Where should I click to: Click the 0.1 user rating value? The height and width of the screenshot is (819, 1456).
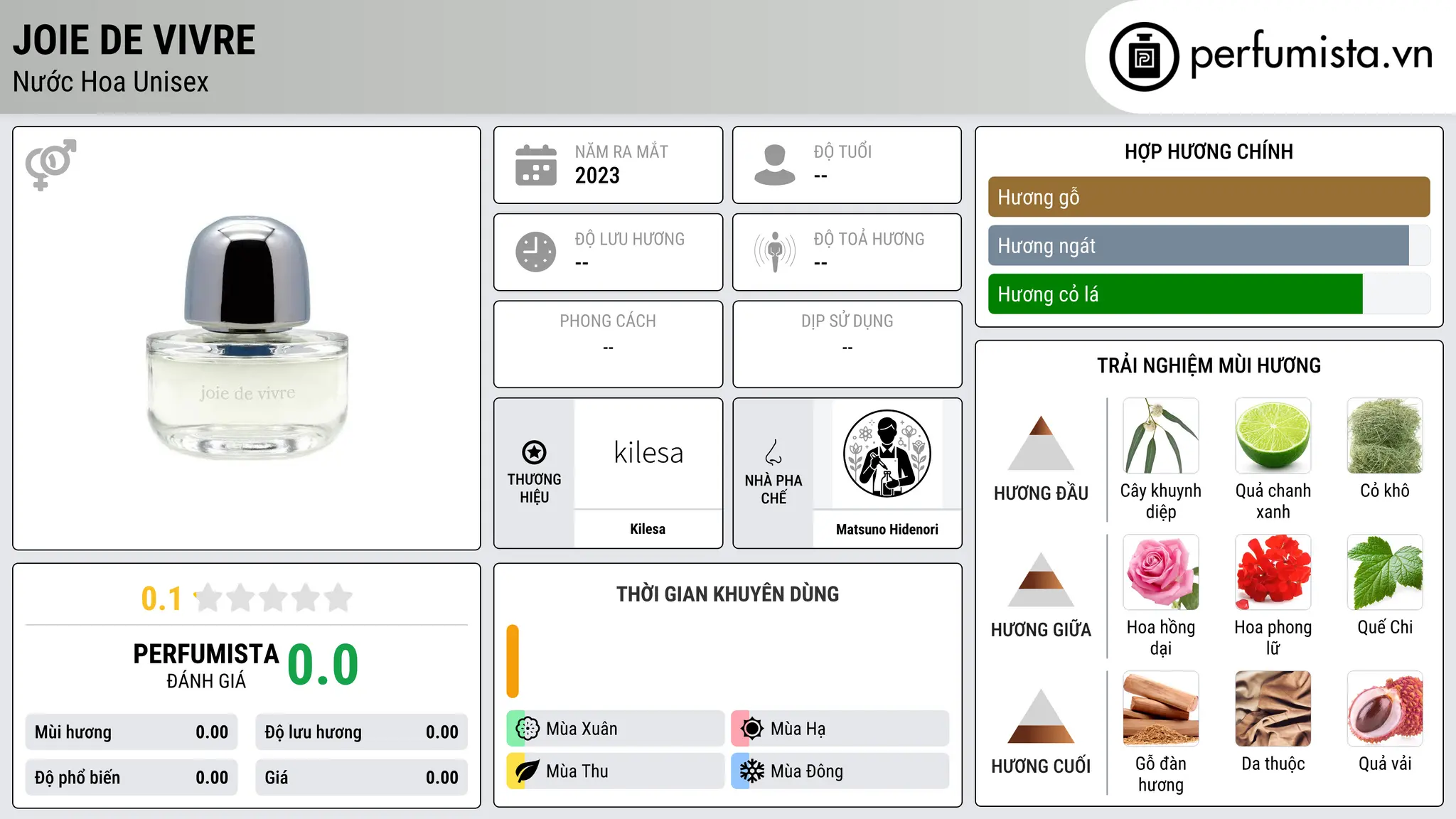161,599
